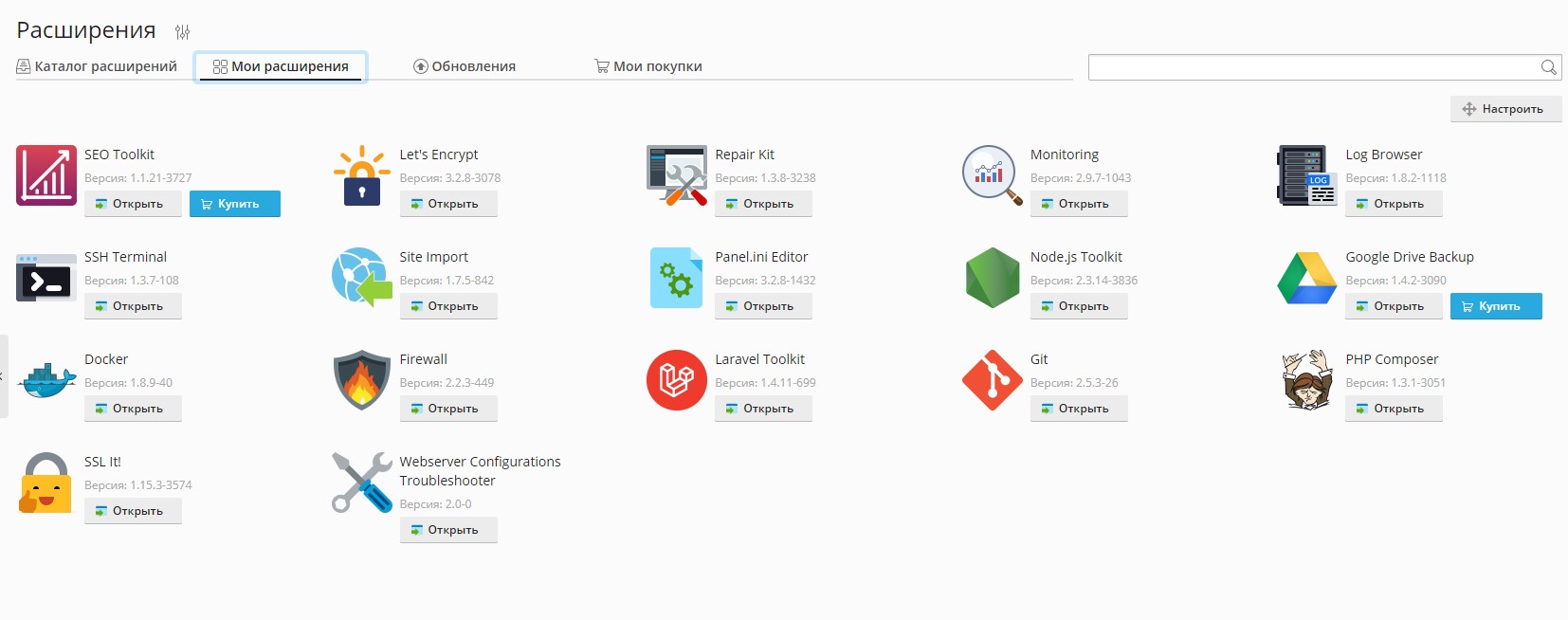Click the Firewall shield icon
Viewport: 1568px width, 620px height.
361,380
